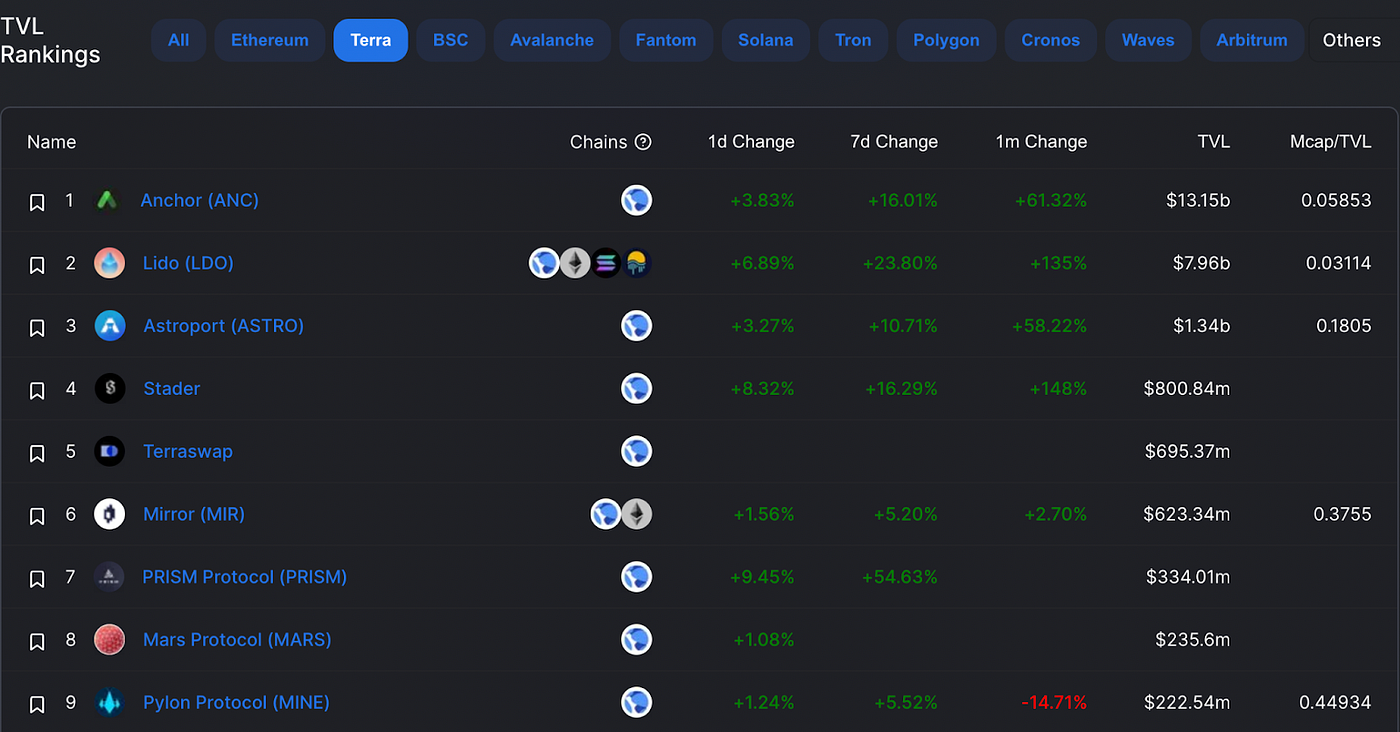Open the Lido (LDO) protocol link
1400x732 pixels.
coord(188,263)
